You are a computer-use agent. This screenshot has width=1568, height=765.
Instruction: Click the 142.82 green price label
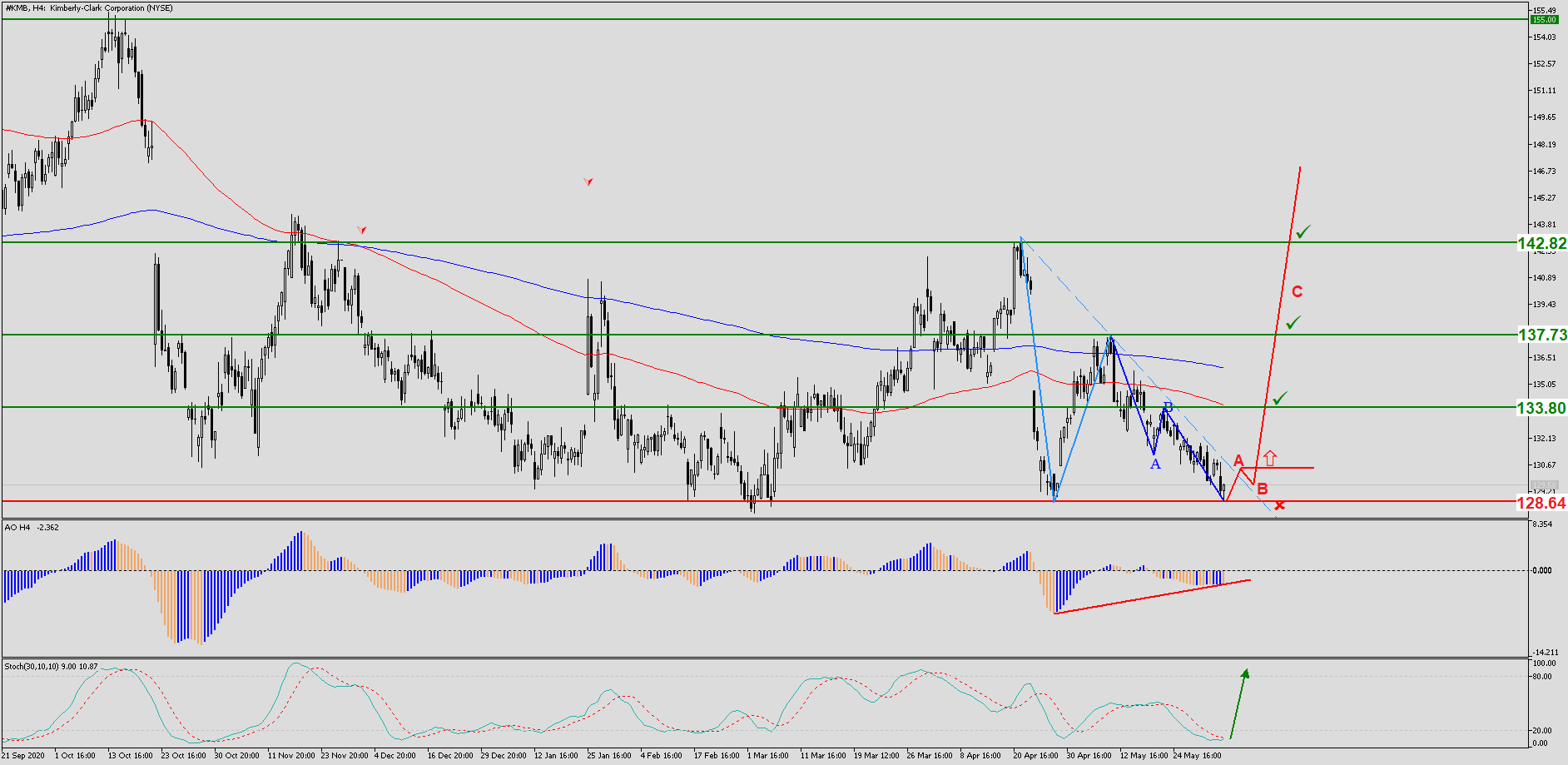tap(1541, 243)
